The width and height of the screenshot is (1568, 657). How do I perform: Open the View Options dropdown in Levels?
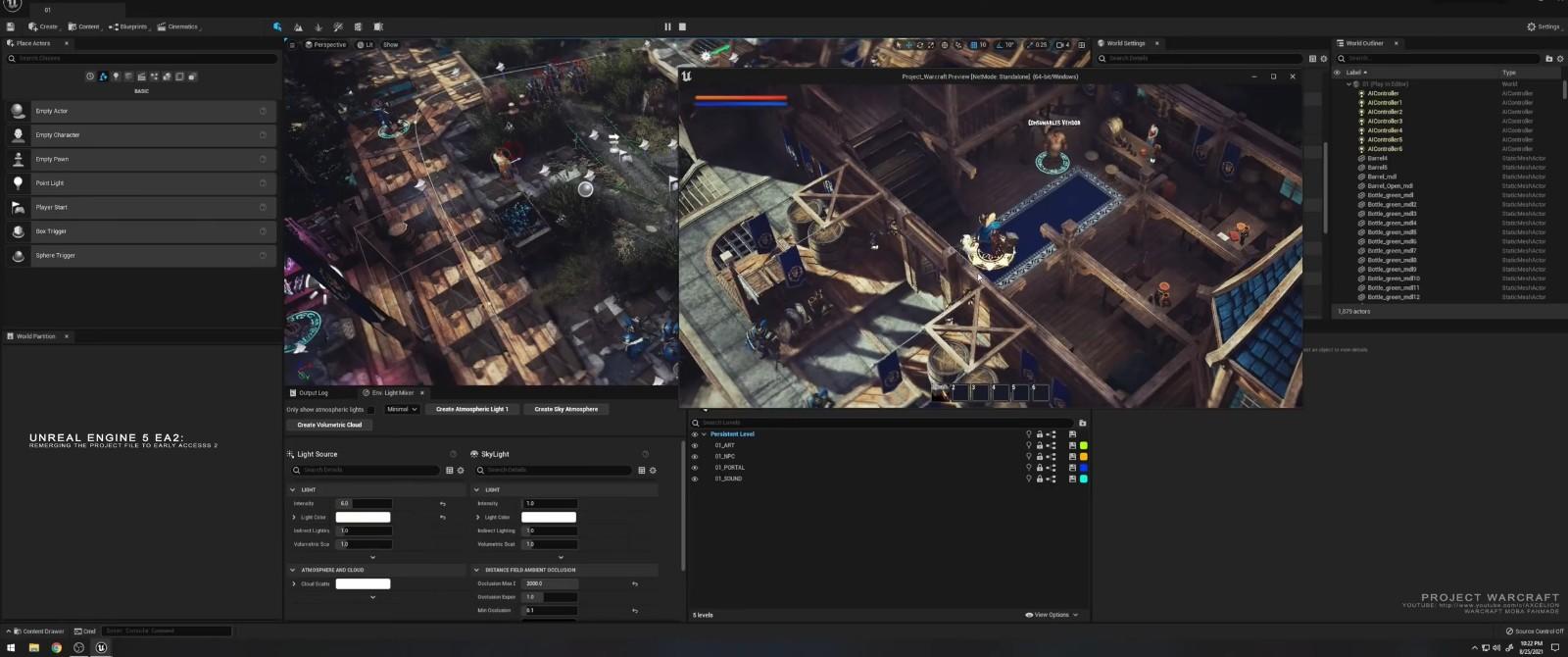pos(1052,615)
